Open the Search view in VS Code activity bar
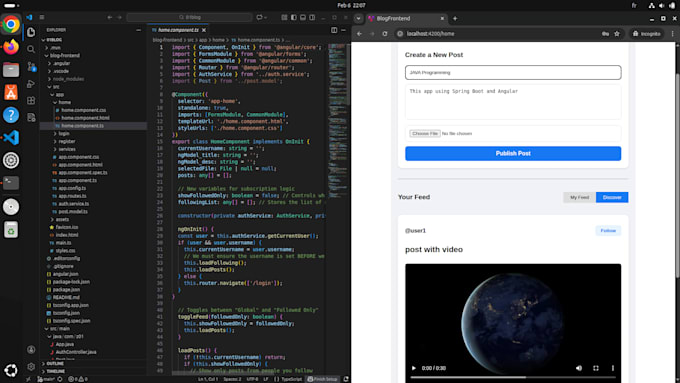Viewport: 680px width, 383px height. 31,49
